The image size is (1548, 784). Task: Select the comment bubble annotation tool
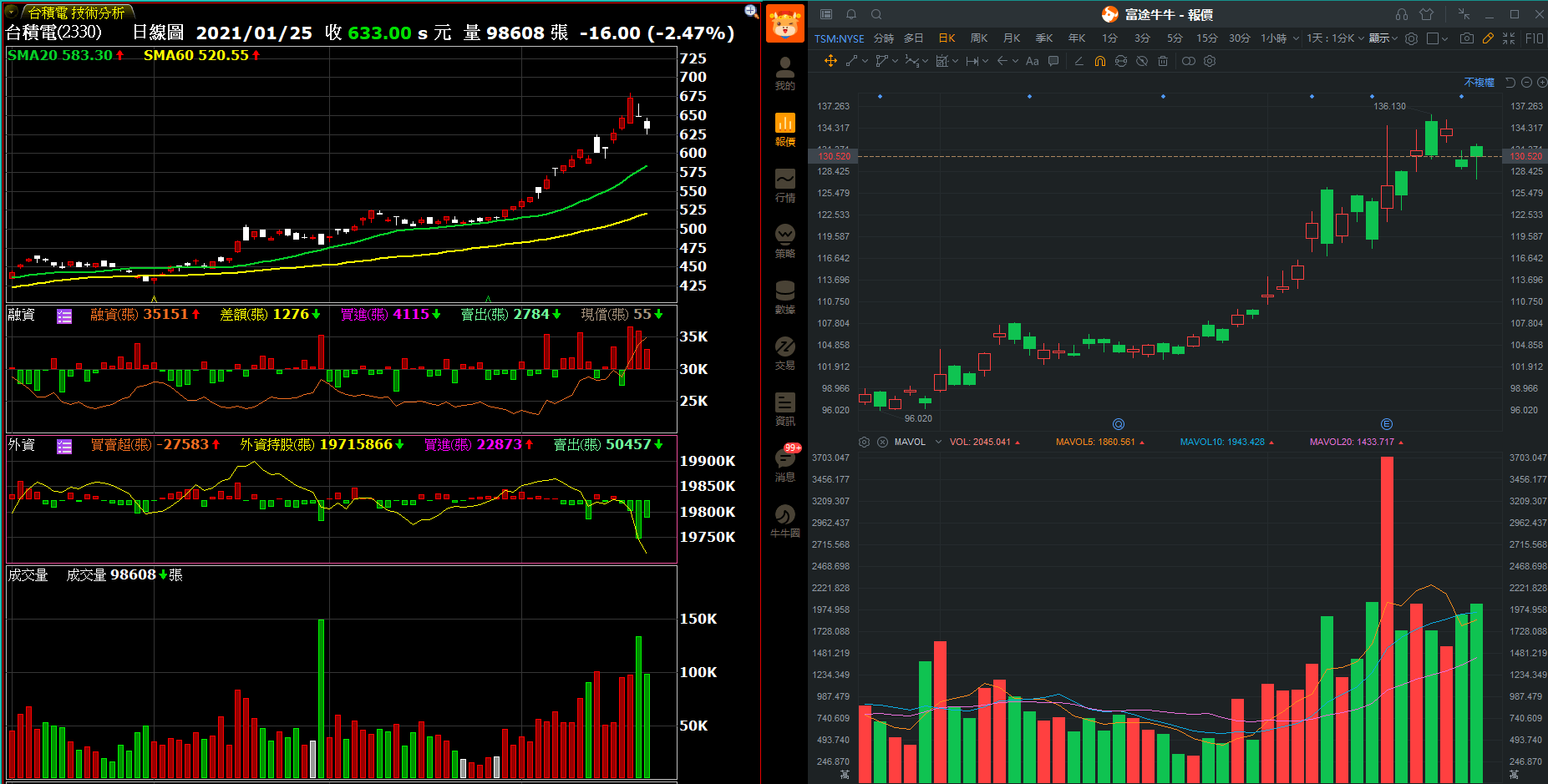click(1053, 61)
